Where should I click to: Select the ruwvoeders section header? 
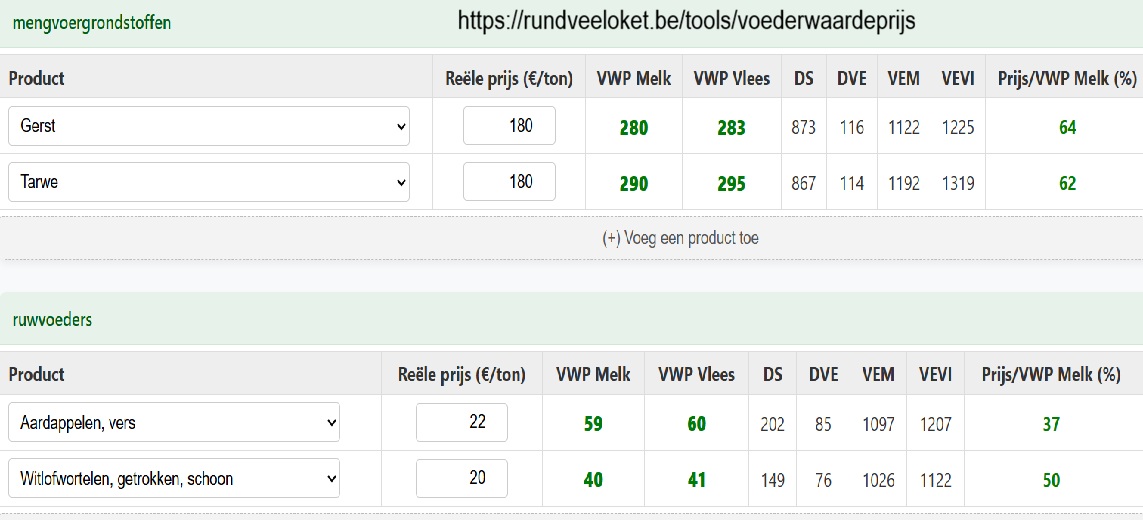pos(52,319)
